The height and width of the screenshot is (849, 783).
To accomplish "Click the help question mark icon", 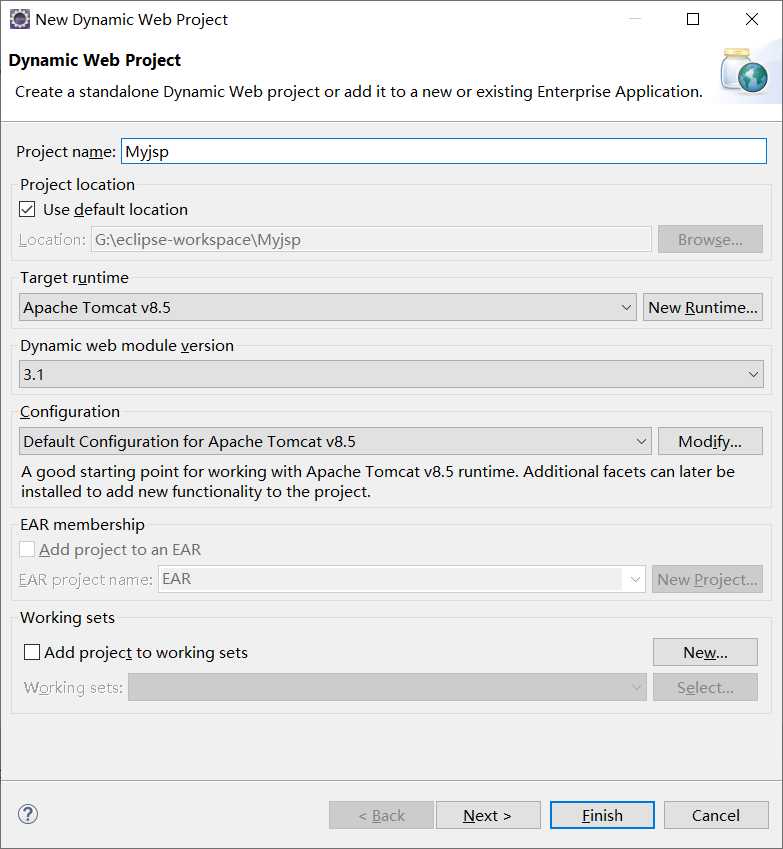I will click(x=28, y=814).
